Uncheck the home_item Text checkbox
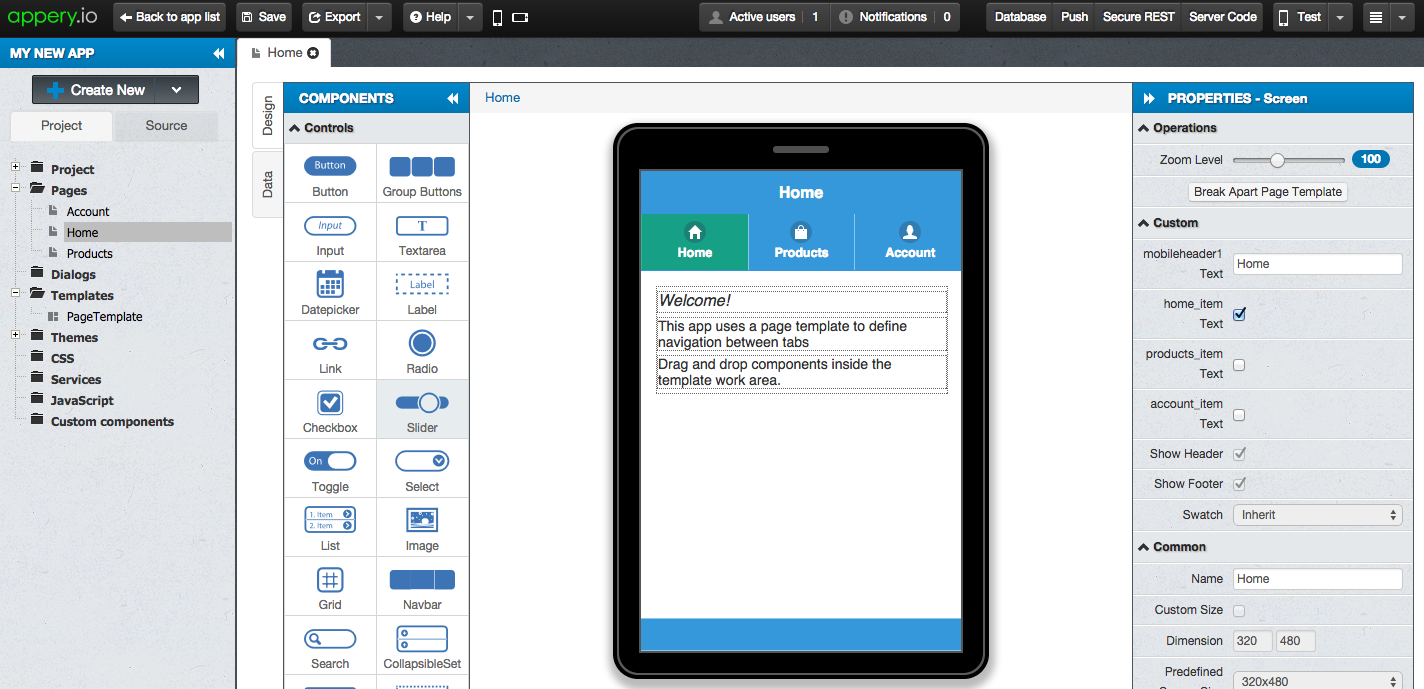The image size is (1424, 689). (1240, 314)
